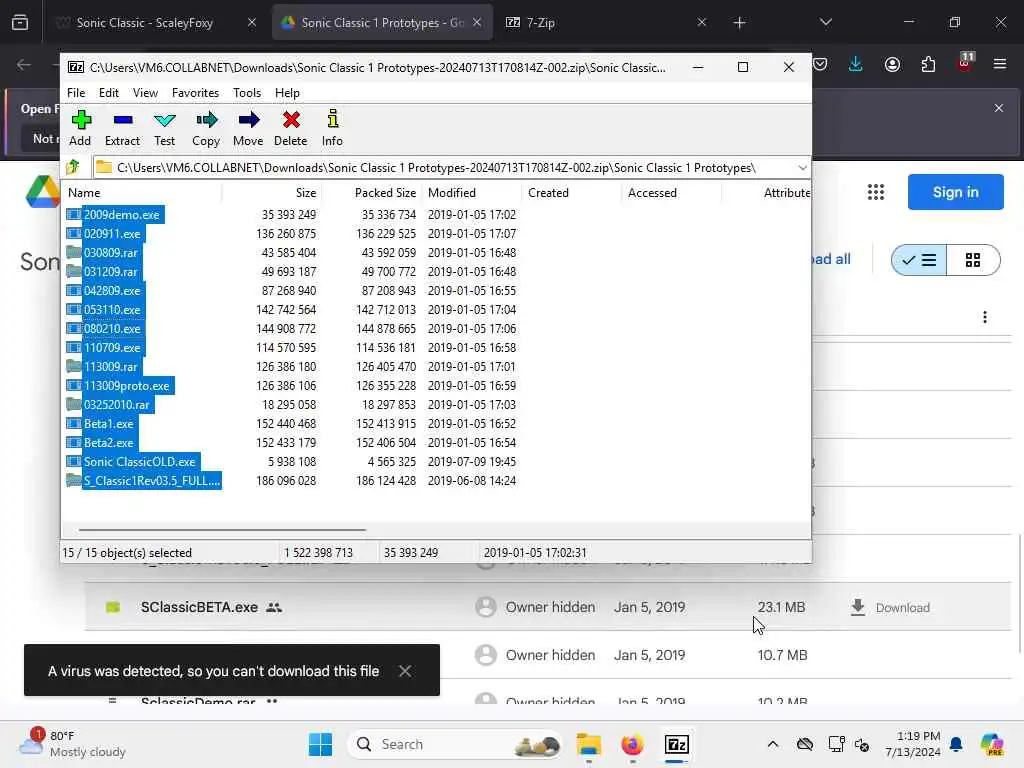This screenshot has width=1024, height=768.
Task: Open the Favorites menu in 7-Zip
Action: (x=195, y=93)
